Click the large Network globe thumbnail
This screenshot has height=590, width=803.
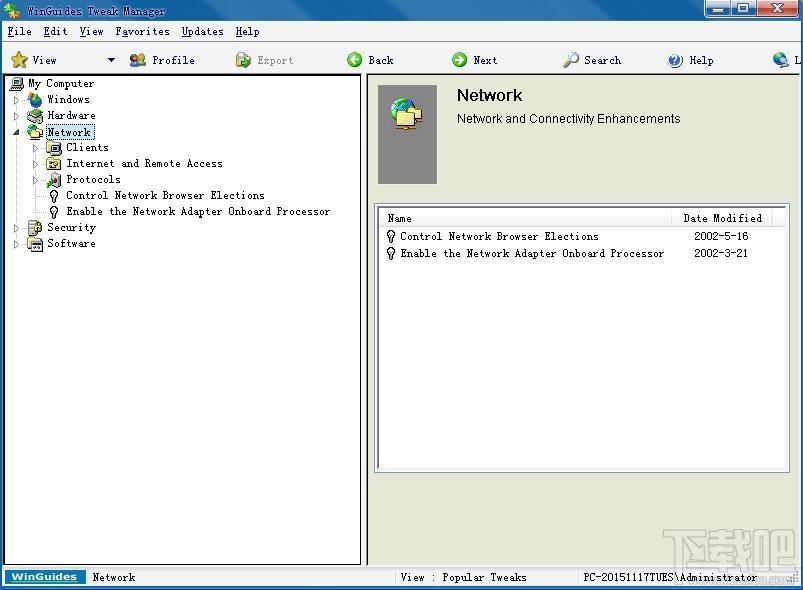[x=407, y=134]
